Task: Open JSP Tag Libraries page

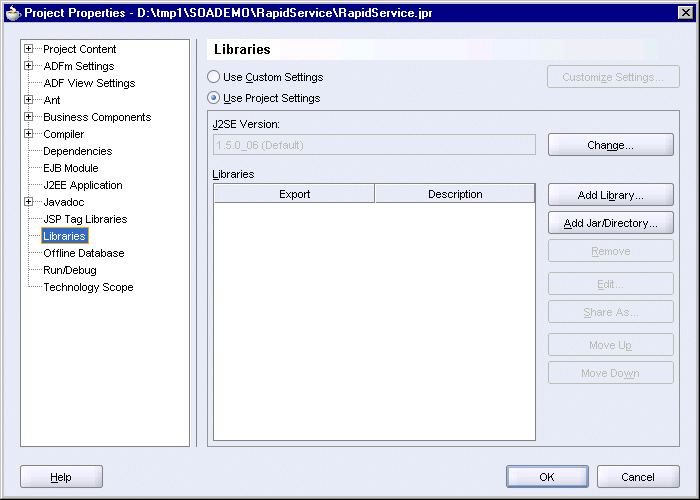Action: click(x=85, y=219)
